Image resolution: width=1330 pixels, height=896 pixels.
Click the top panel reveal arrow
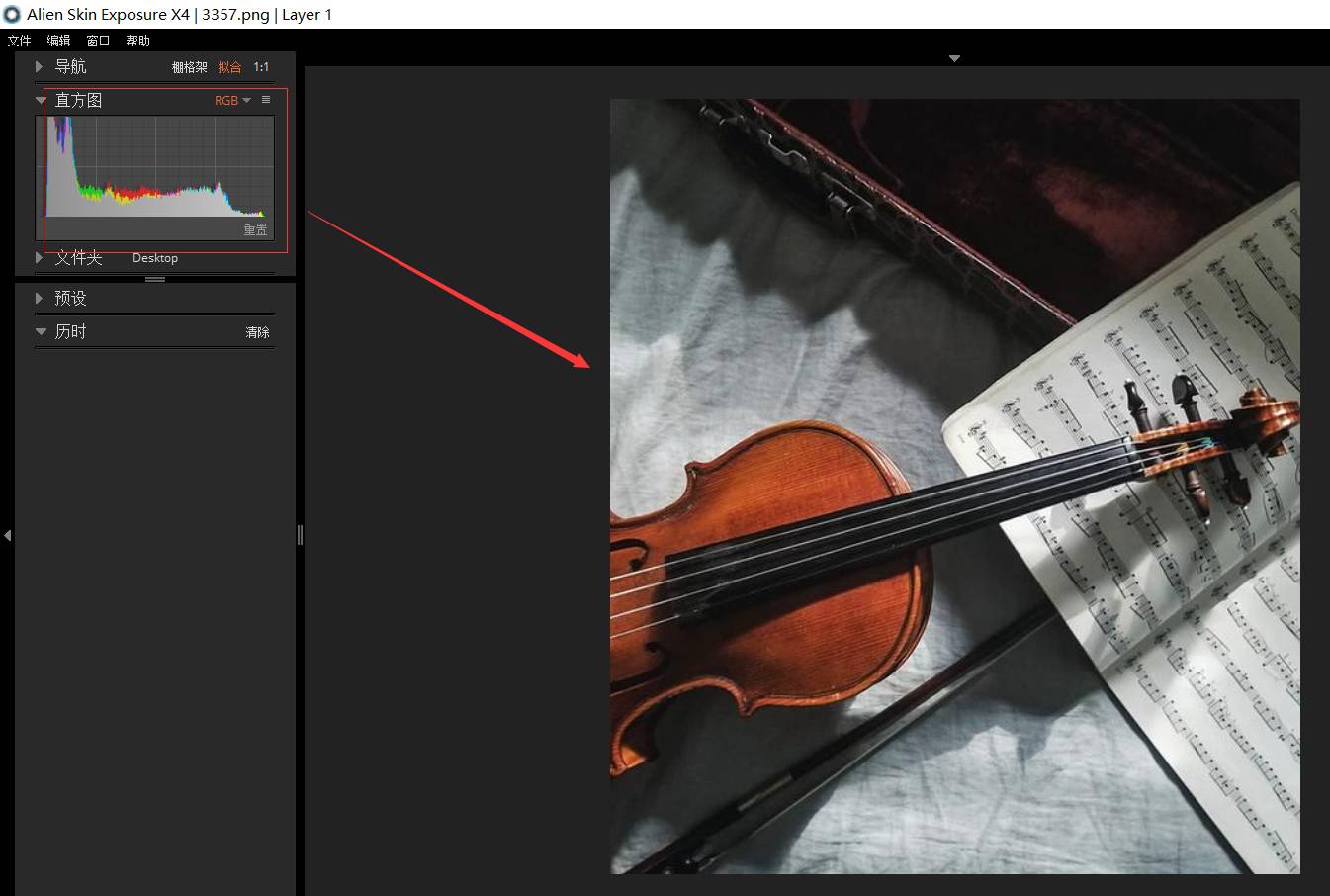953,59
